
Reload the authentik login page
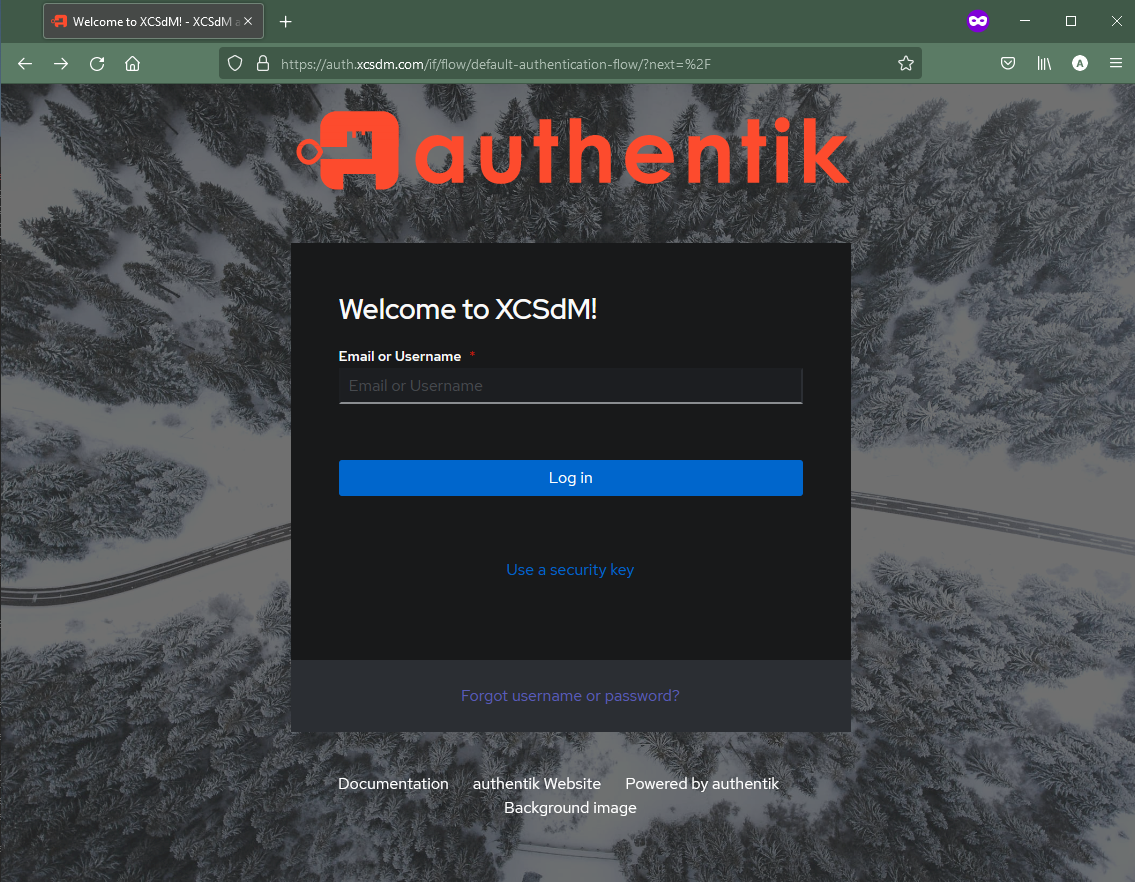pos(97,64)
